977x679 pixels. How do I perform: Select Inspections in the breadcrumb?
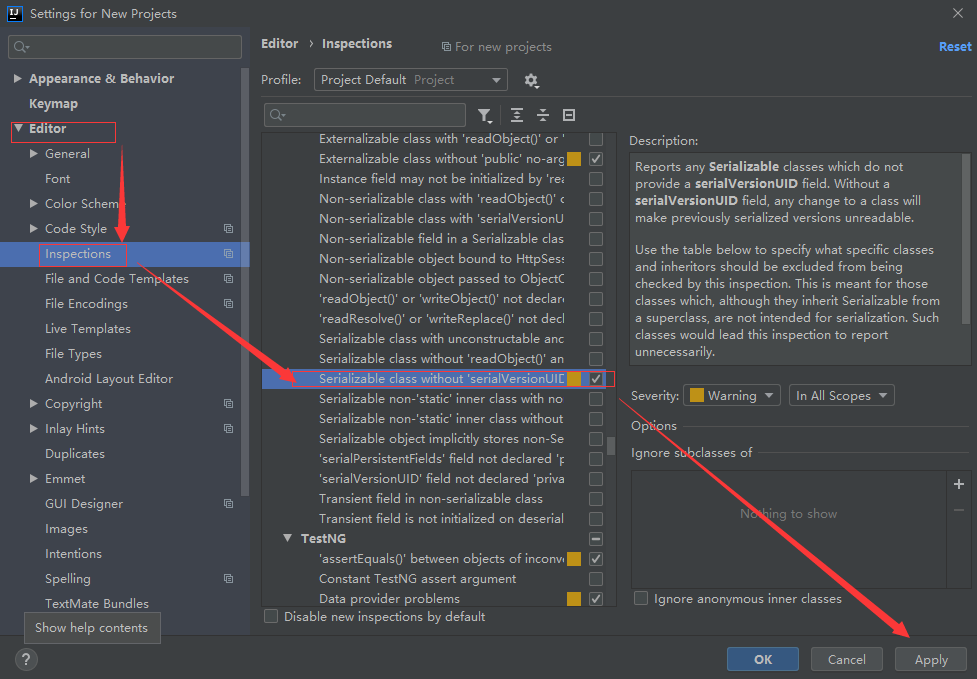coord(356,43)
